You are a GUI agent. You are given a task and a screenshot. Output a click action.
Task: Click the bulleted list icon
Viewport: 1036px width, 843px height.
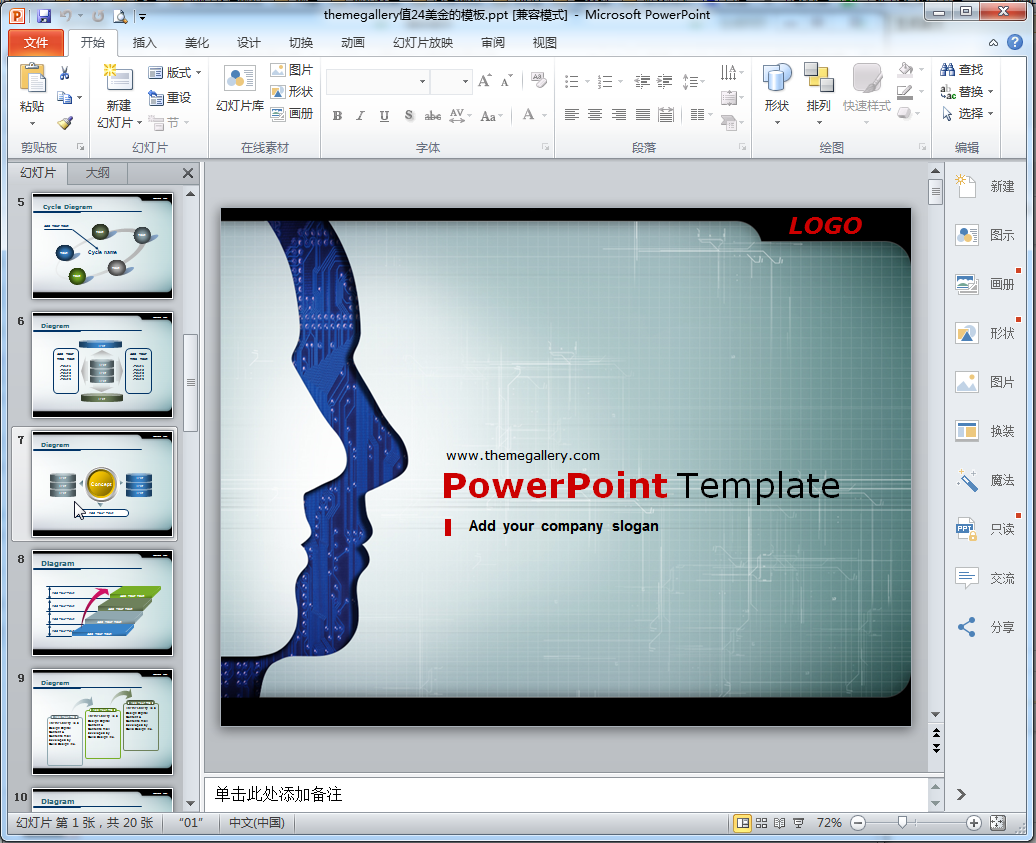pos(572,81)
